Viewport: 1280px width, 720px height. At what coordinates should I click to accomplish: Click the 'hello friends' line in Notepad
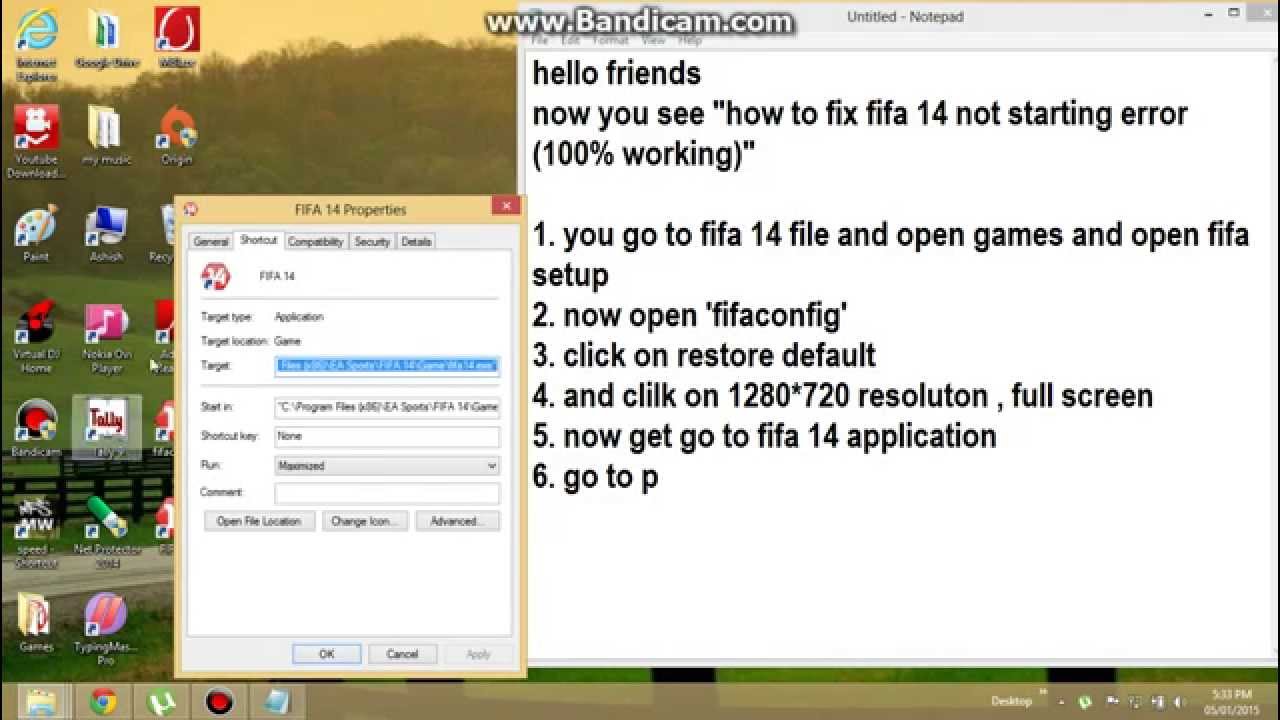[616, 74]
